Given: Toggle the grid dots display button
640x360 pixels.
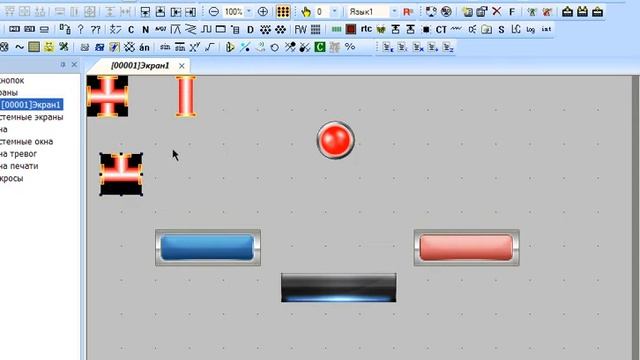Looking at the screenshot, I should click(x=283, y=12).
